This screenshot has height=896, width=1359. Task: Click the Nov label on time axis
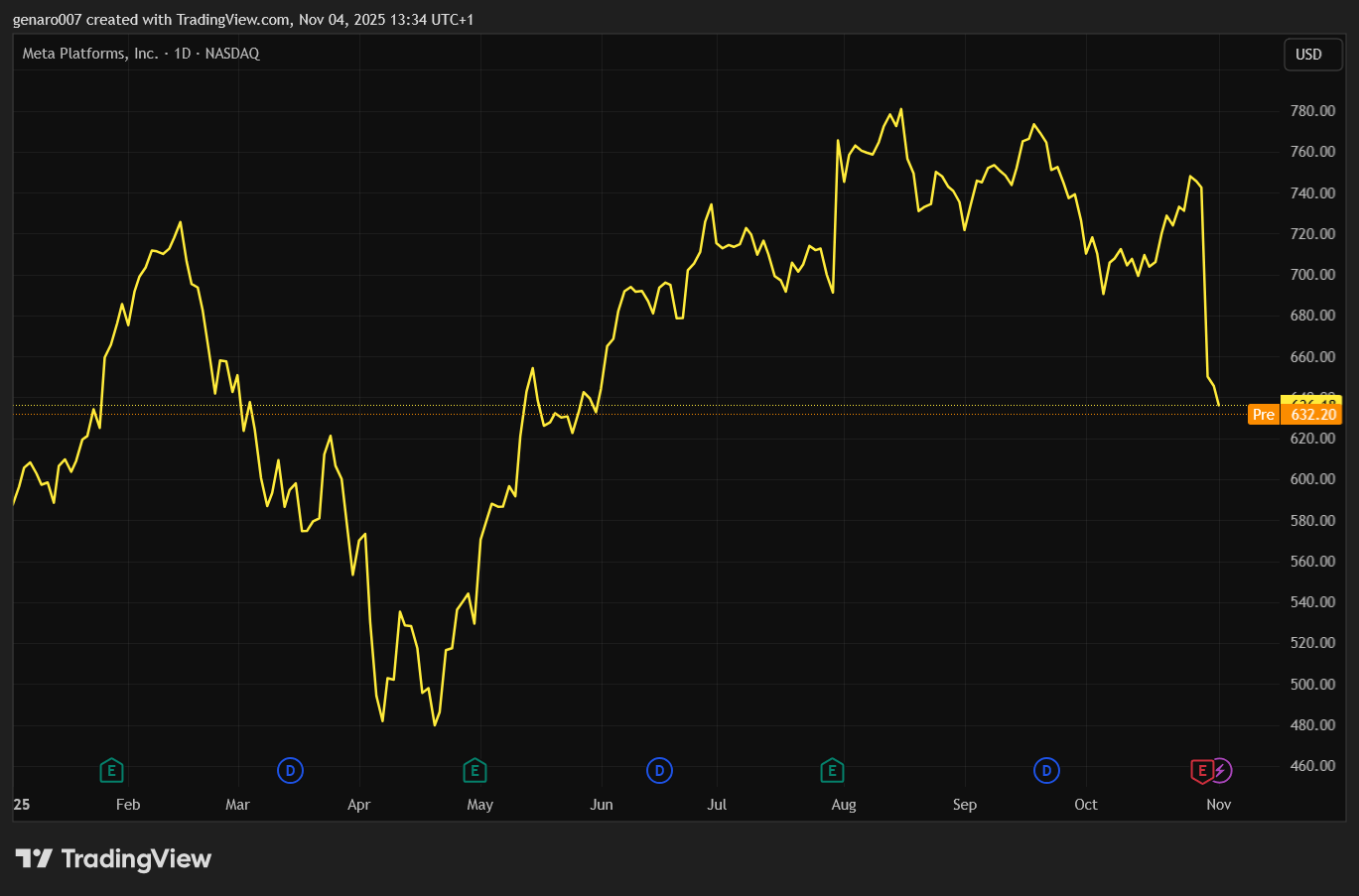[1219, 805]
